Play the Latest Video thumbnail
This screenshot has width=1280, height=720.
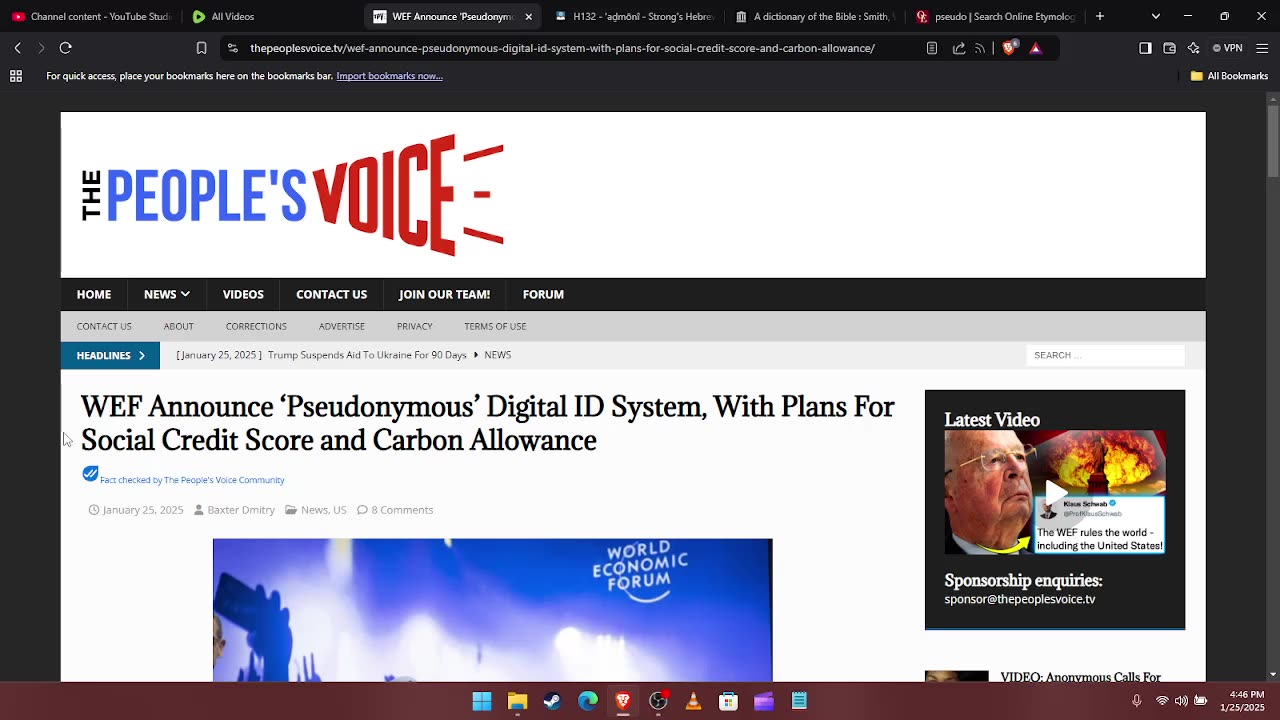(1055, 492)
